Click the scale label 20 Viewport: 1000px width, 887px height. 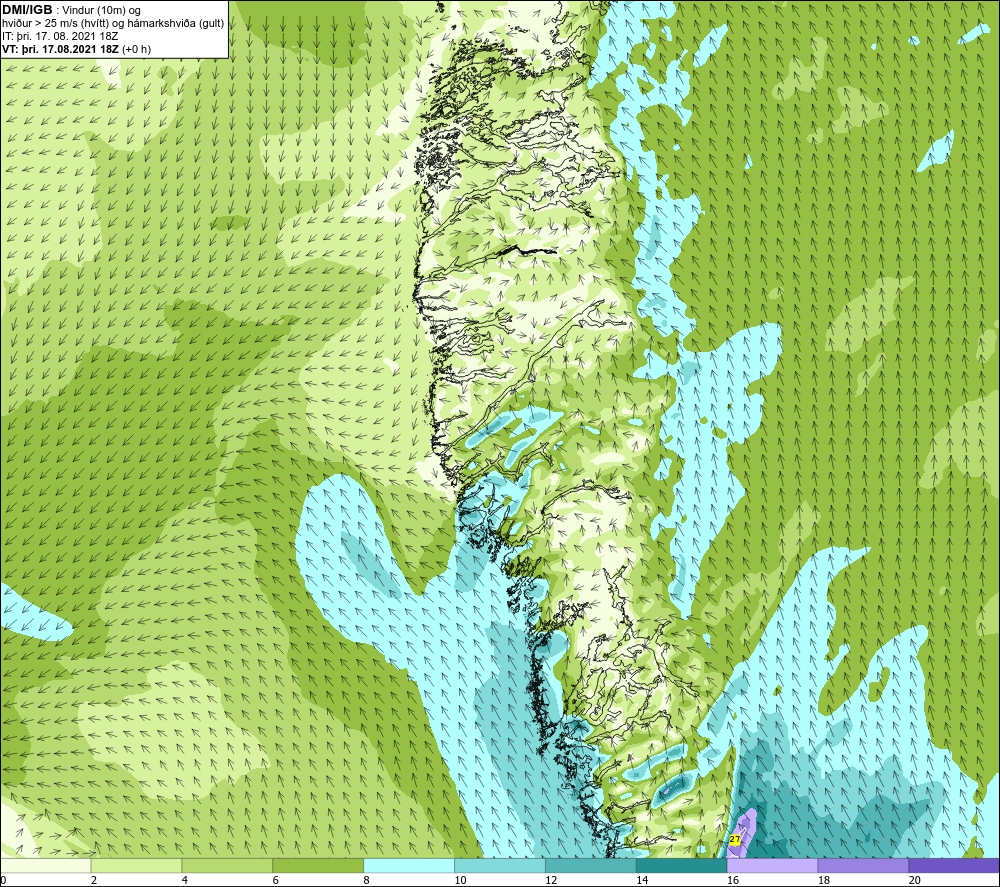tap(915, 881)
